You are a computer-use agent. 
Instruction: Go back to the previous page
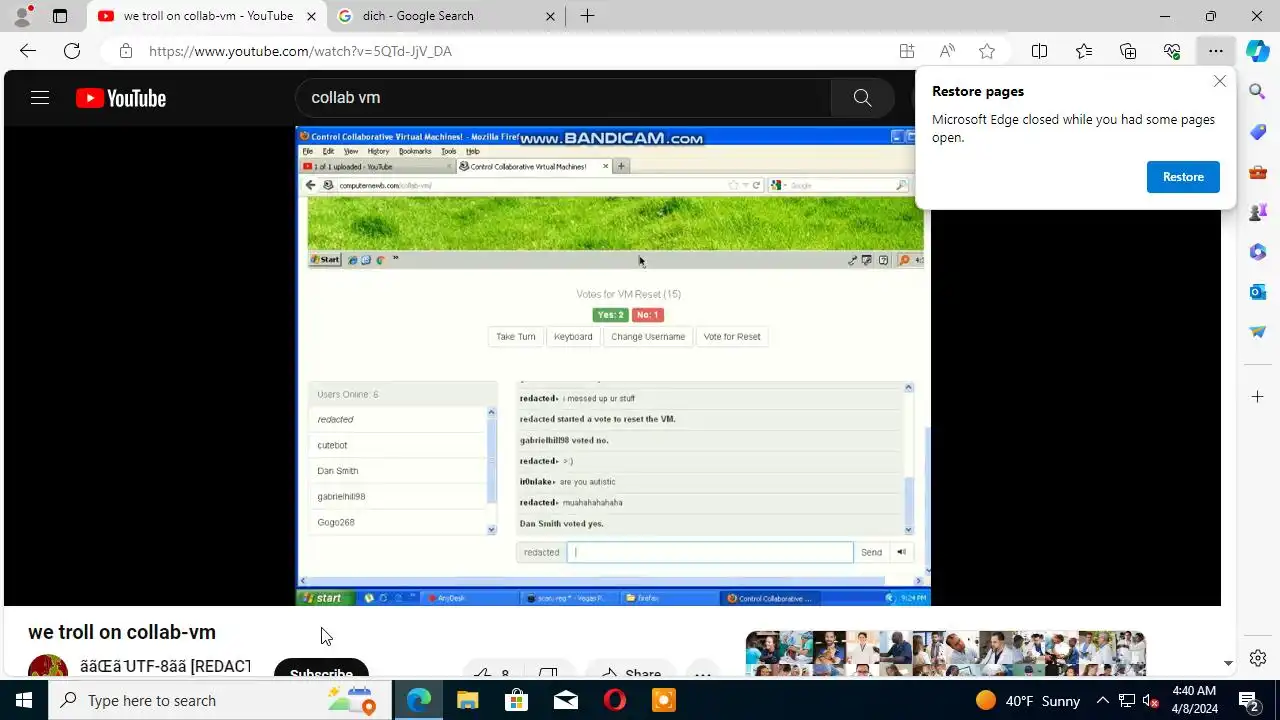(28, 51)
